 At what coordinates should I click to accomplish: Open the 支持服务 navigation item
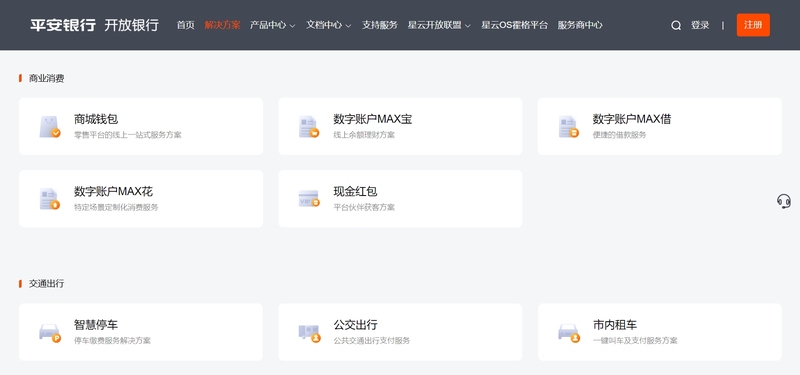[380, 25]
